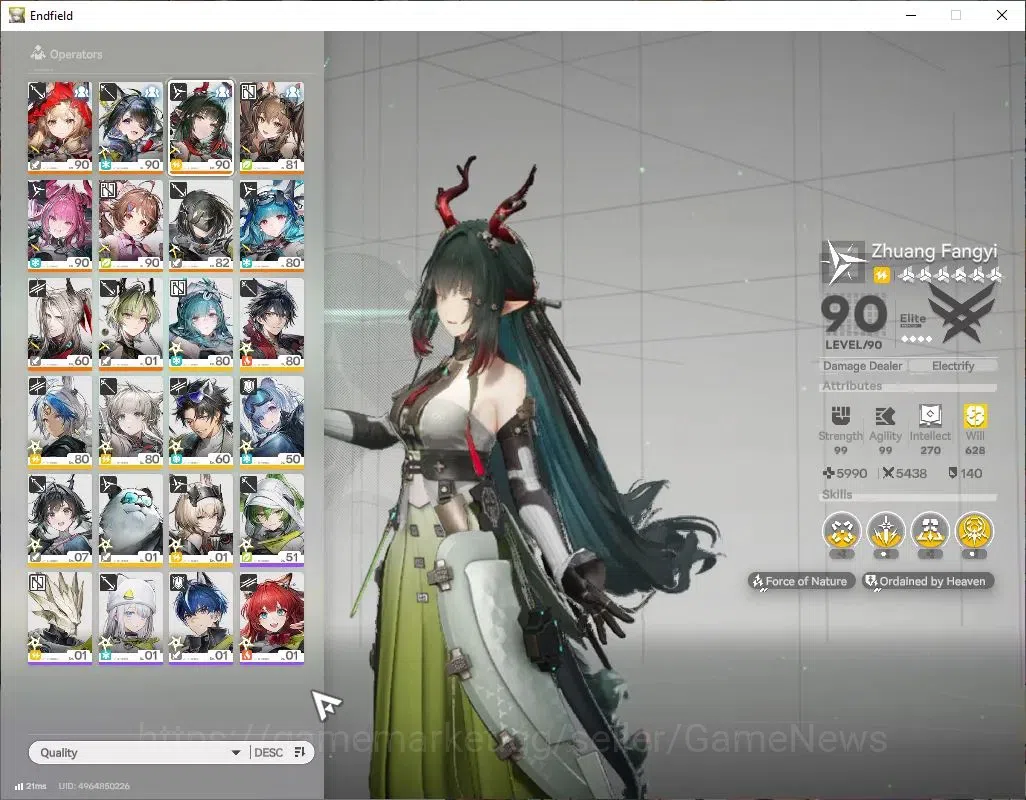Viewport: 1026px width, 800px height.
Task: Minimize the Endfield window
Action: point(911,15)
